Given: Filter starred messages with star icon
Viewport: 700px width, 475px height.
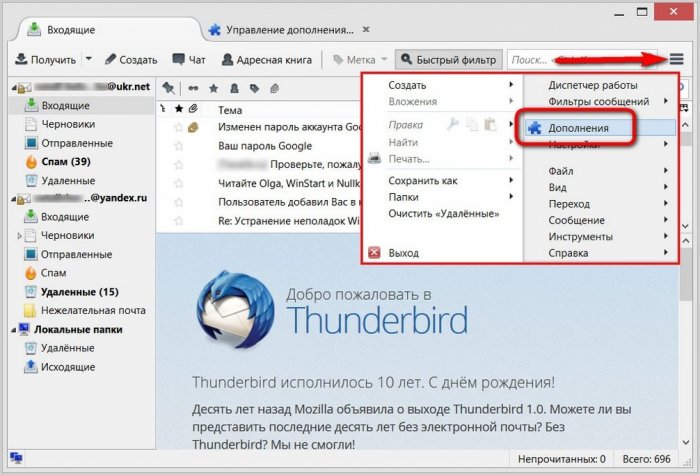Looking at the screenshot, I should click(212, 88).
